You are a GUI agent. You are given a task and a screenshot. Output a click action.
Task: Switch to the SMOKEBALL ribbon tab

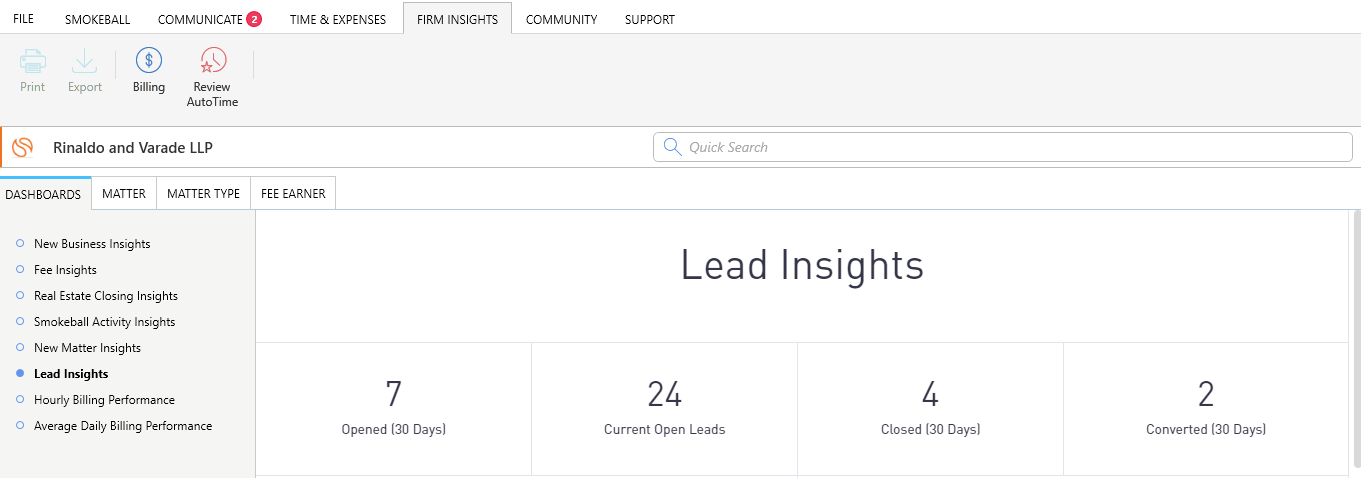coord(97,19)
